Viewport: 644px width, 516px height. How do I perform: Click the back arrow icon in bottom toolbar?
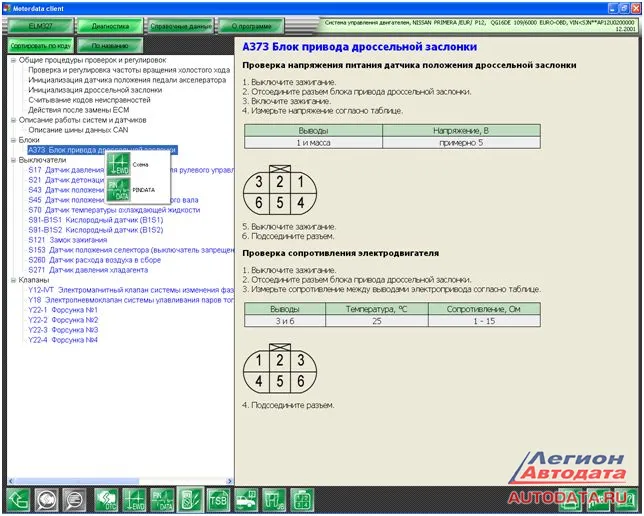18,500
